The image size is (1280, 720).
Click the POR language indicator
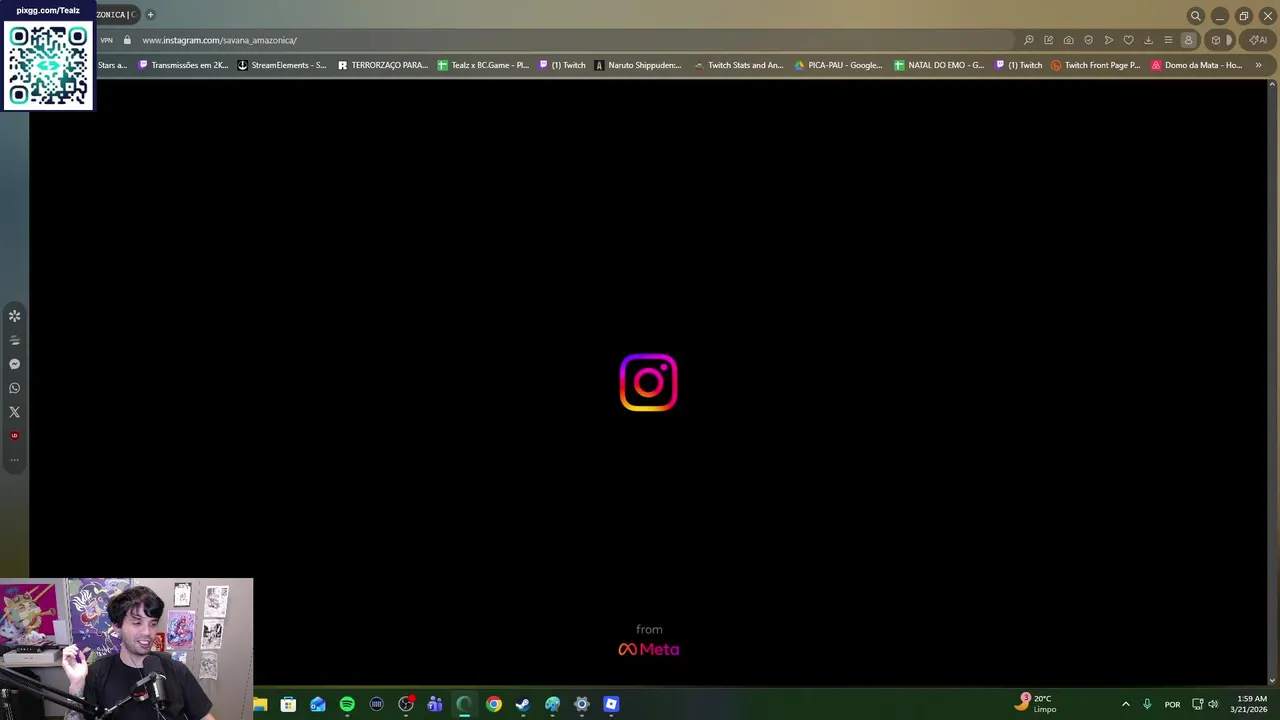click(1172, 704)
